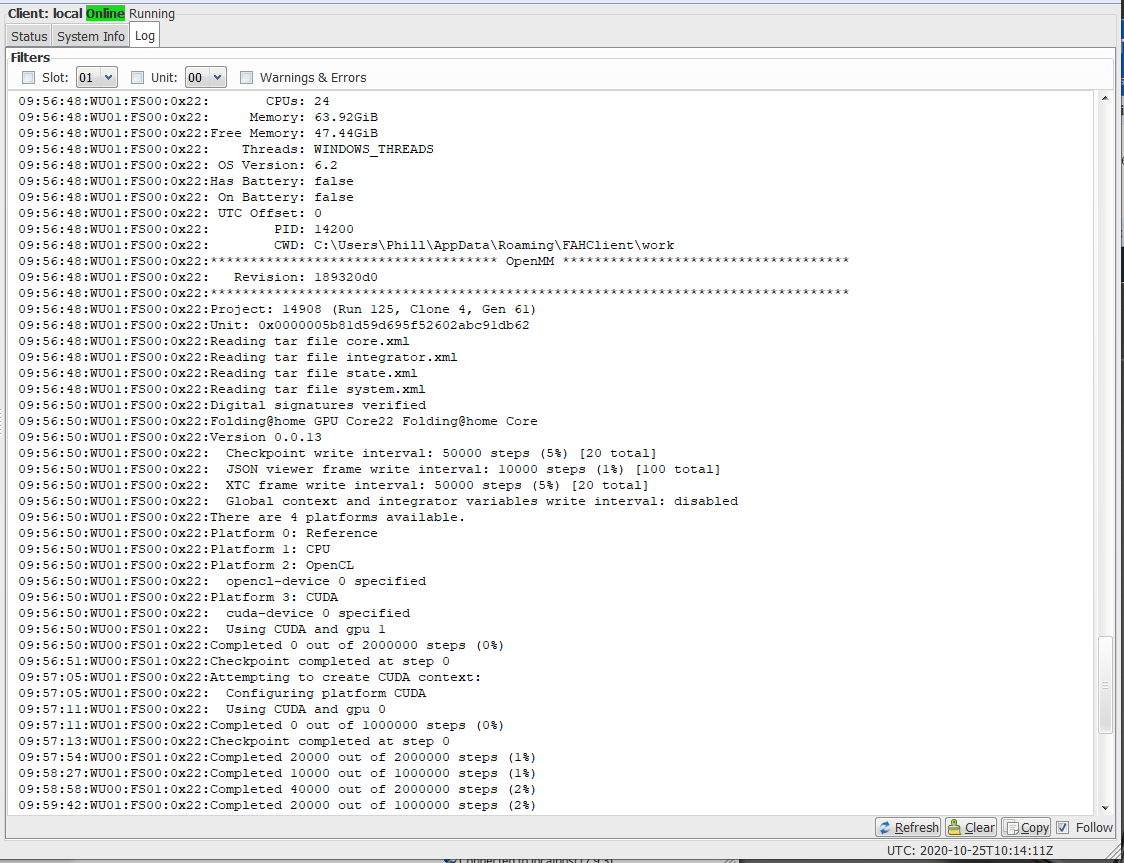
Task: Copy the log with Copy button
Action: (x=1026, y=827)
